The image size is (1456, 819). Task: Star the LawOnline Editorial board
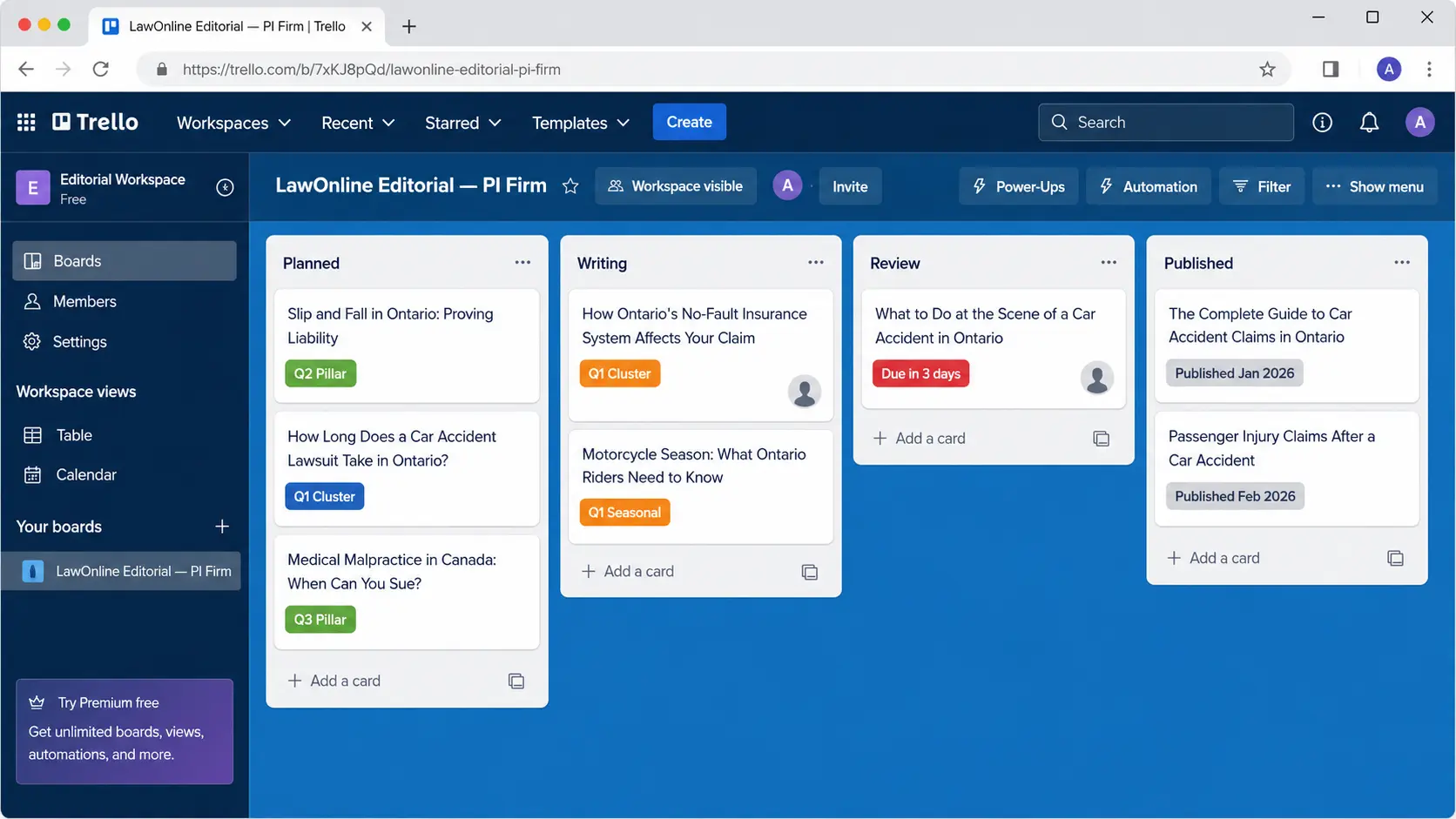point(570,186)
